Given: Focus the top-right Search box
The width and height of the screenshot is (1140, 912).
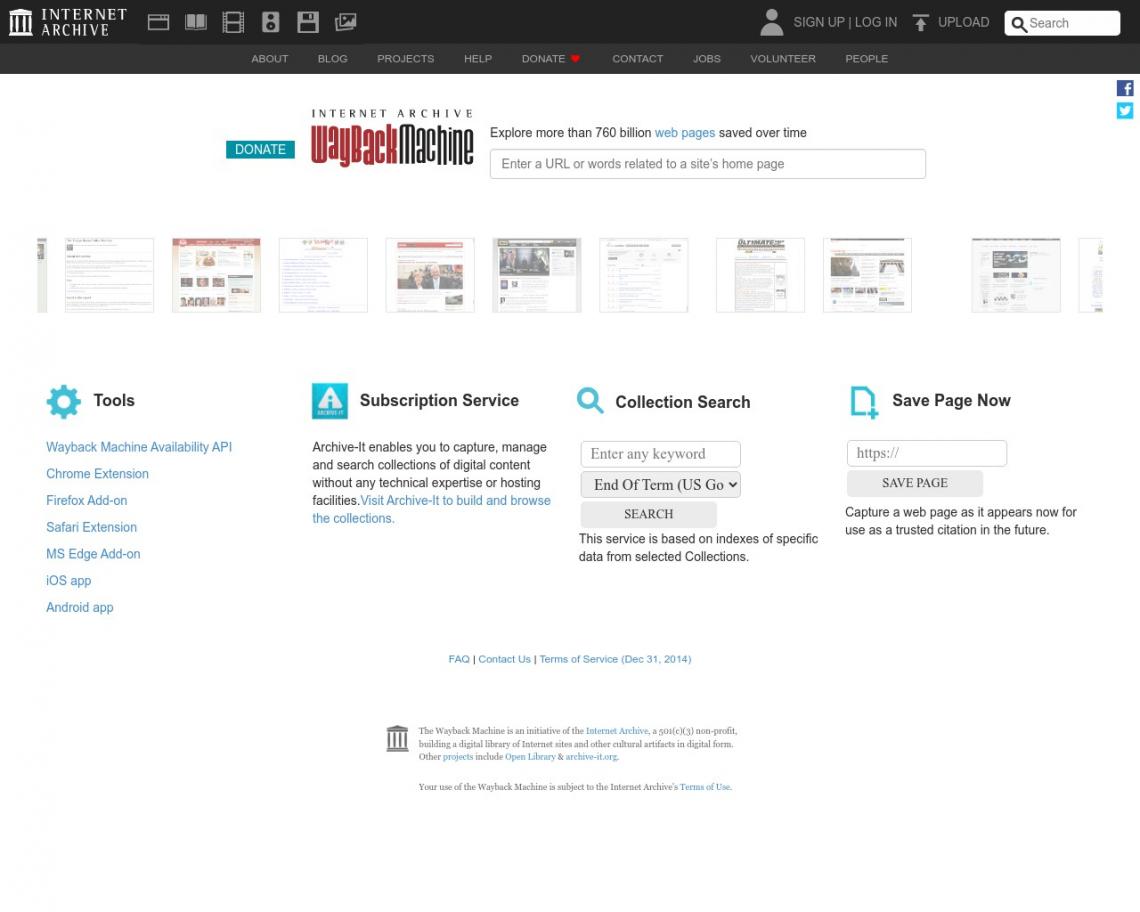Looking at the screenshot, I should 1062,23.
